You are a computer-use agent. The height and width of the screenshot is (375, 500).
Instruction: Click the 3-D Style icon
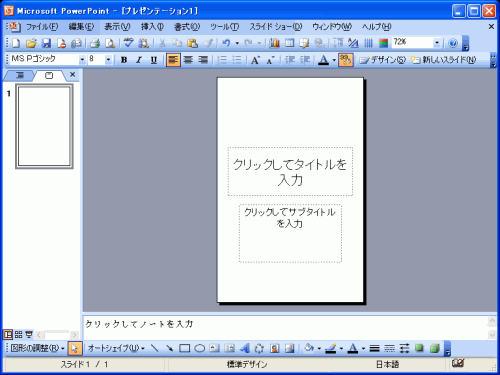click(x=434, y=348)
